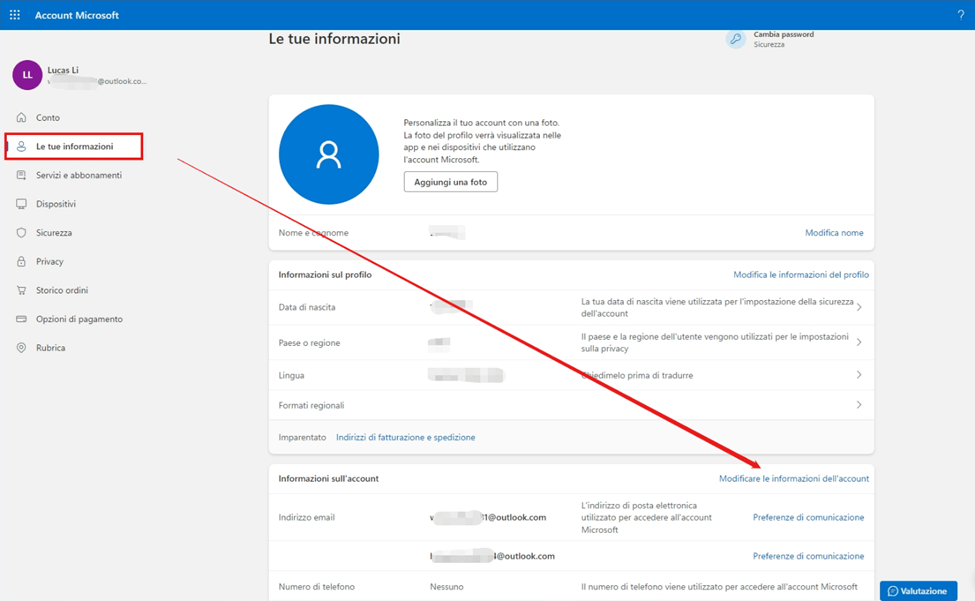Click the Le tue informazioni page heading
Image resolution: width=975 pixels, height=601 pixels.
click(335, 39)
